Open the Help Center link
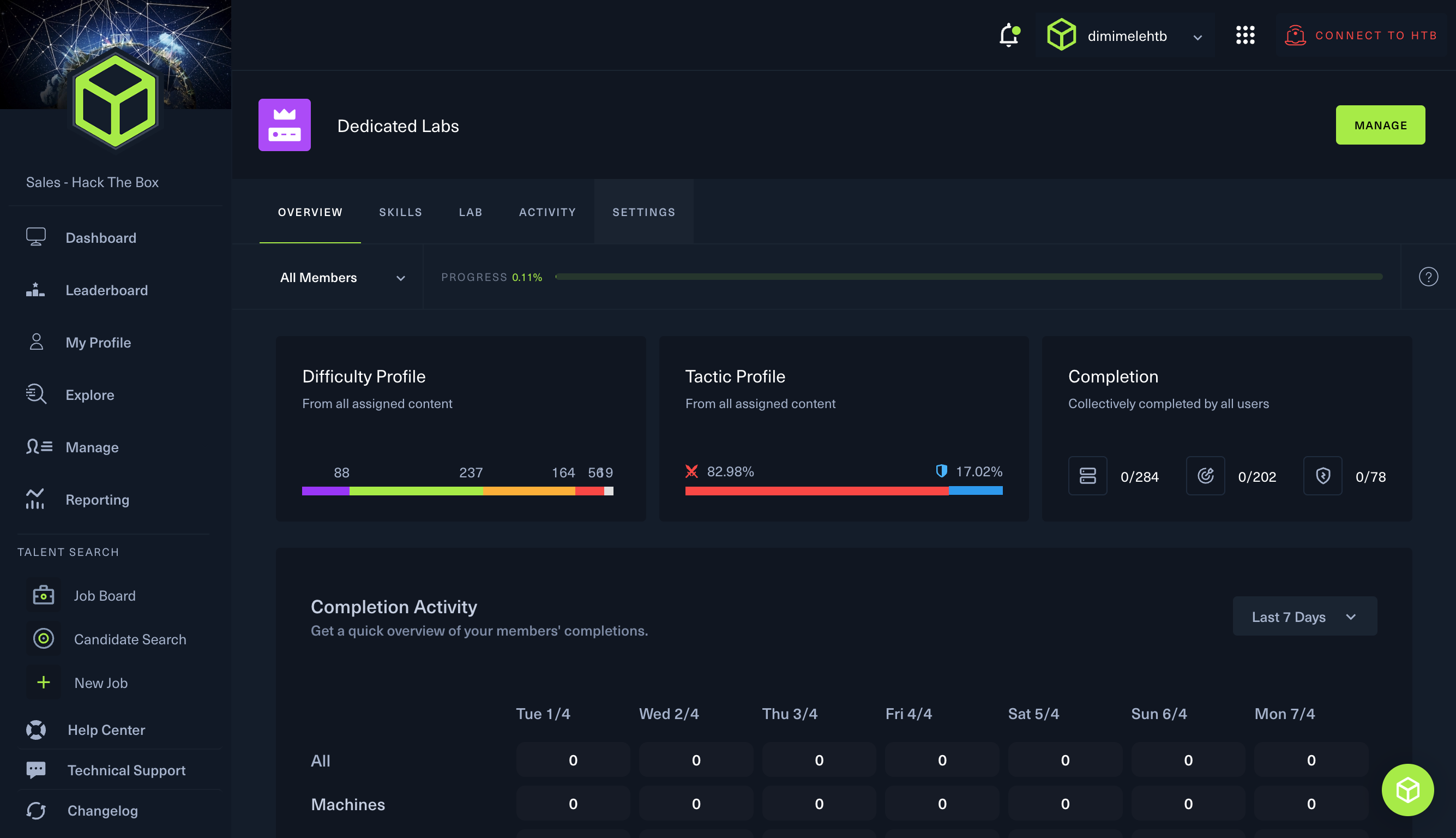The image size is (1456, 838). (x=106, y=730)
